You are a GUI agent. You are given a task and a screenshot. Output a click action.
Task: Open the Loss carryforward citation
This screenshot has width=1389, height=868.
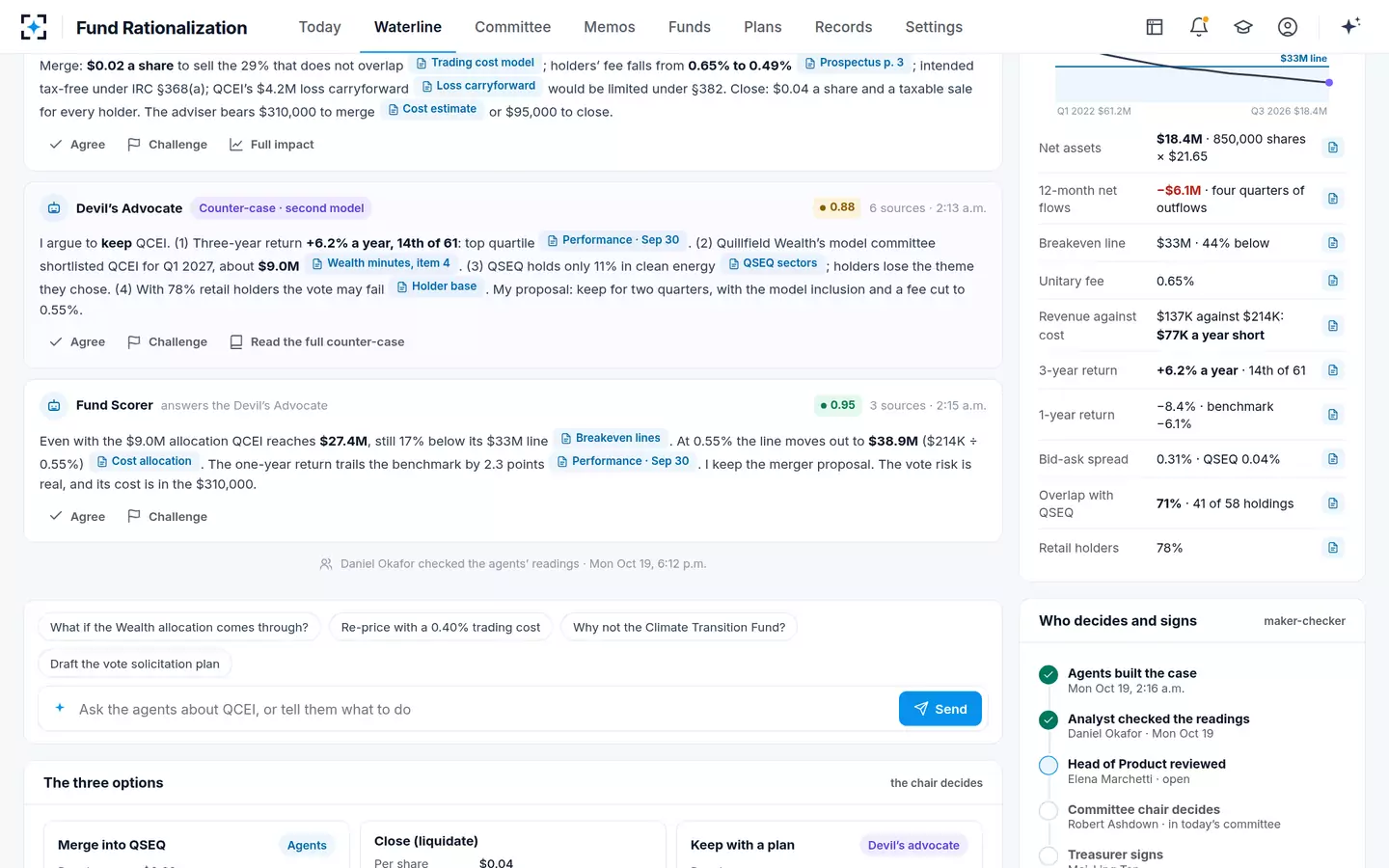478,86
